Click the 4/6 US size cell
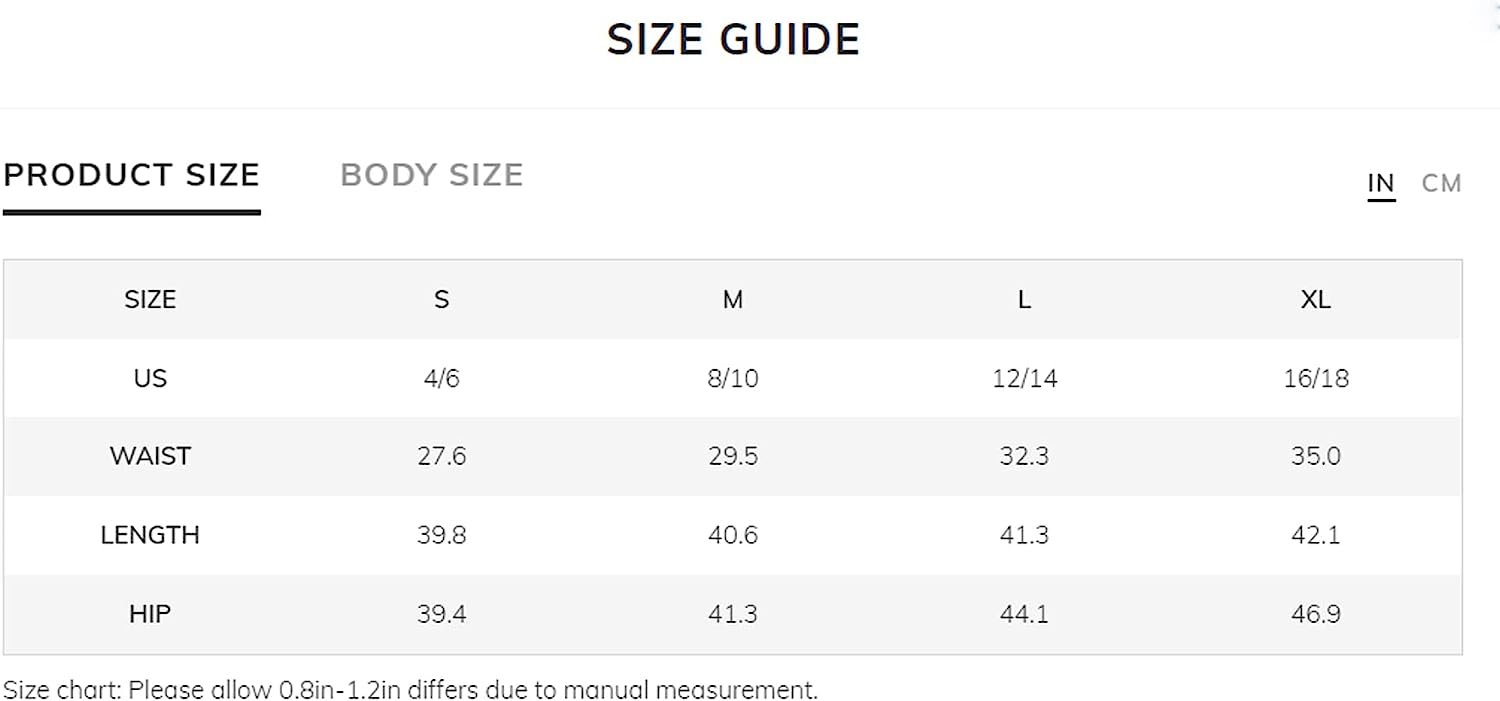The height and width of the screenshot is (701, 1500). (441, 378)
